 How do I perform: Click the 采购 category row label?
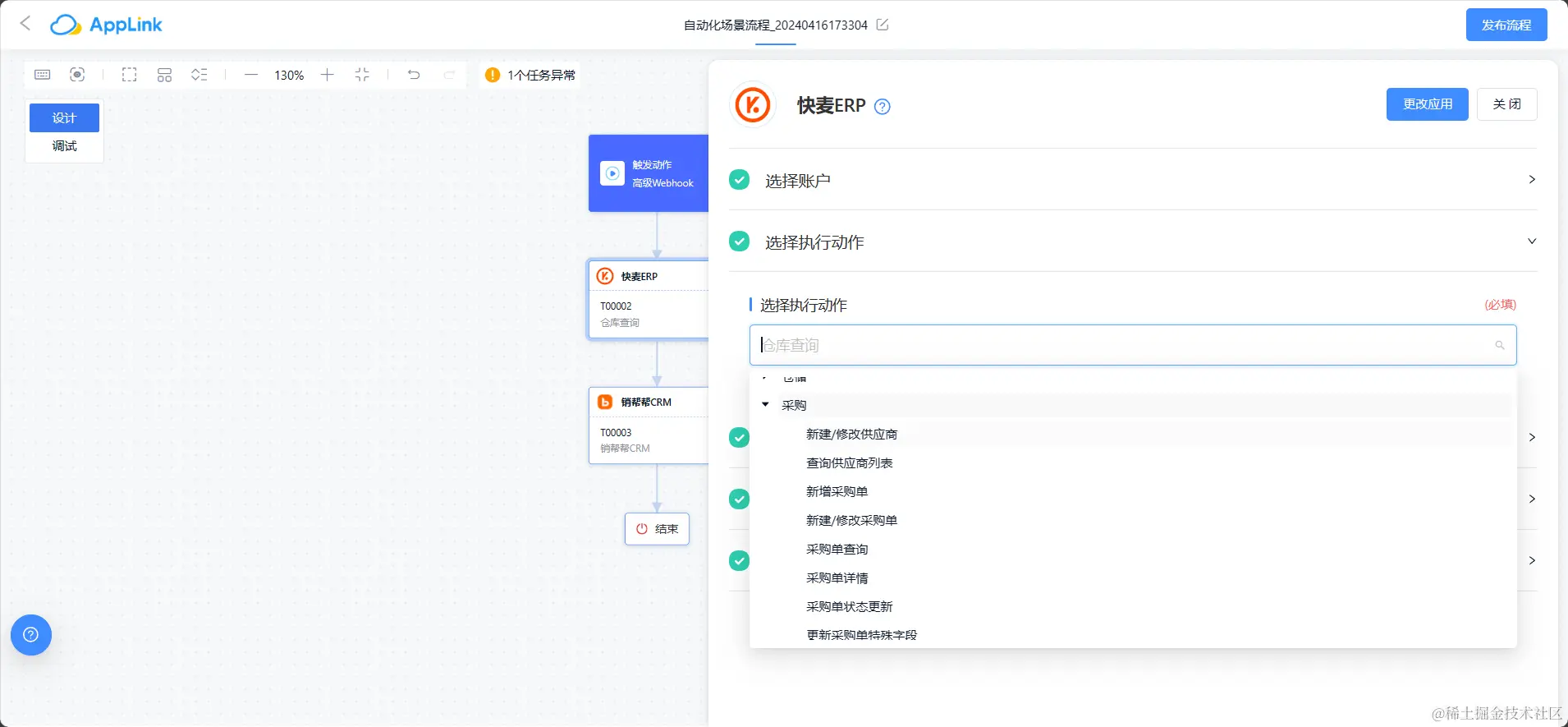[x=794, y=405]
